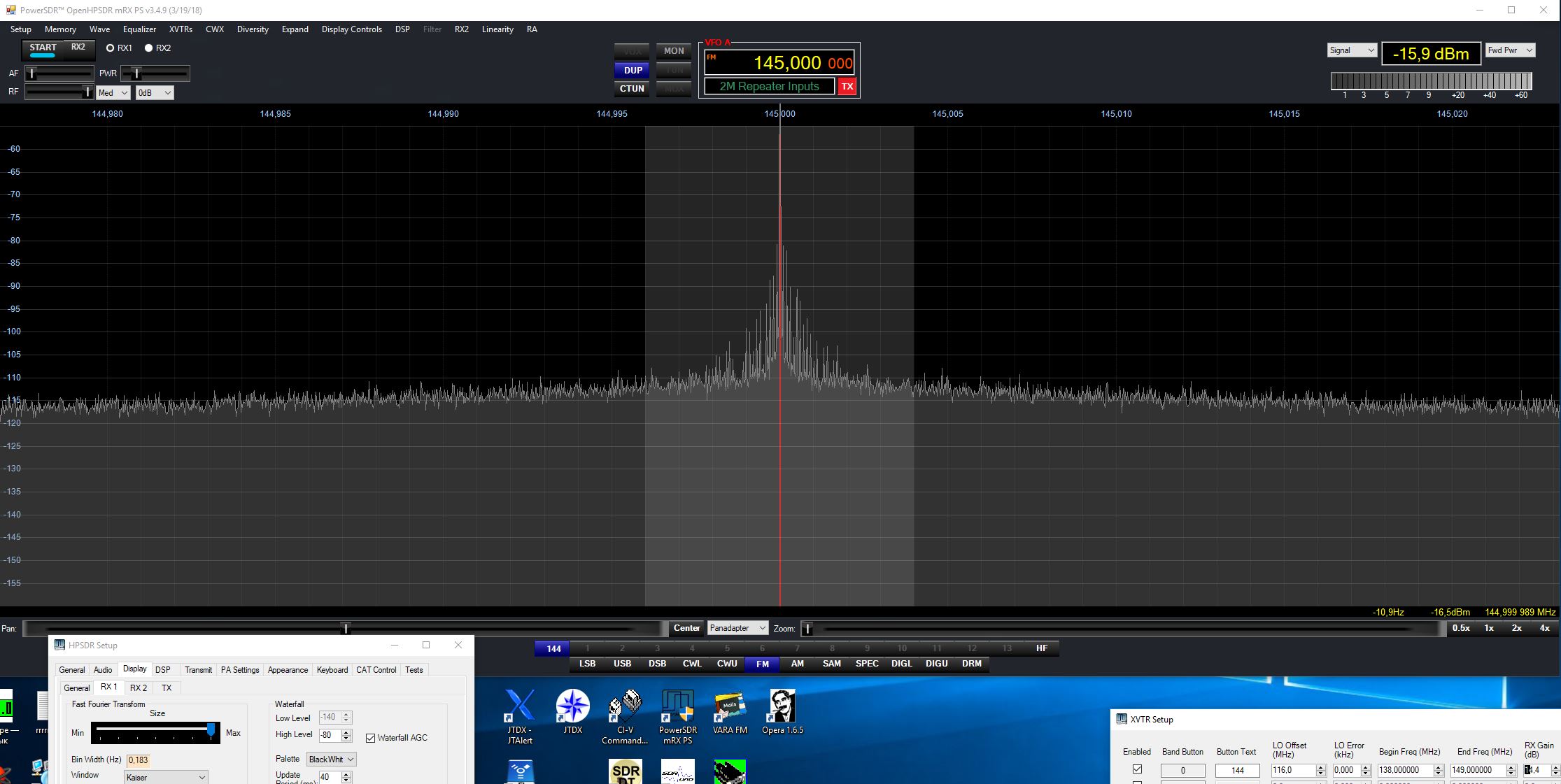
Task: Open the CI-V Commander desktop icon
Action: (625, 706)
